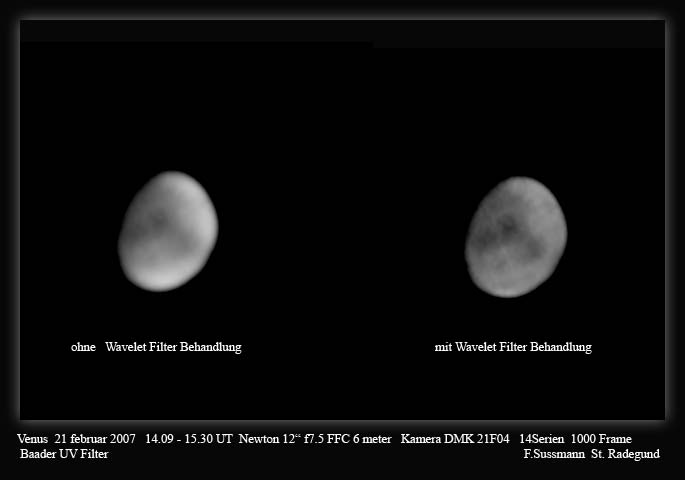Click the caption 'mit Wavelet Filter Behandlung'
The image size is (685, 480).
pyautogui.click(x=513, y=347)
